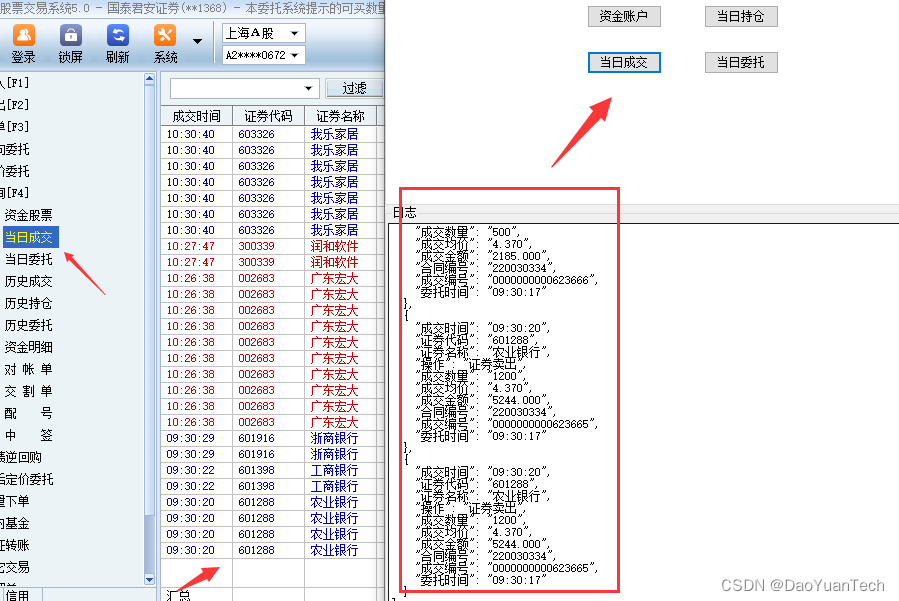This screenshot has width=899, height=601.
Task: Click the 信用 tab at the bottom left
Action: click(x=17, y=595)
